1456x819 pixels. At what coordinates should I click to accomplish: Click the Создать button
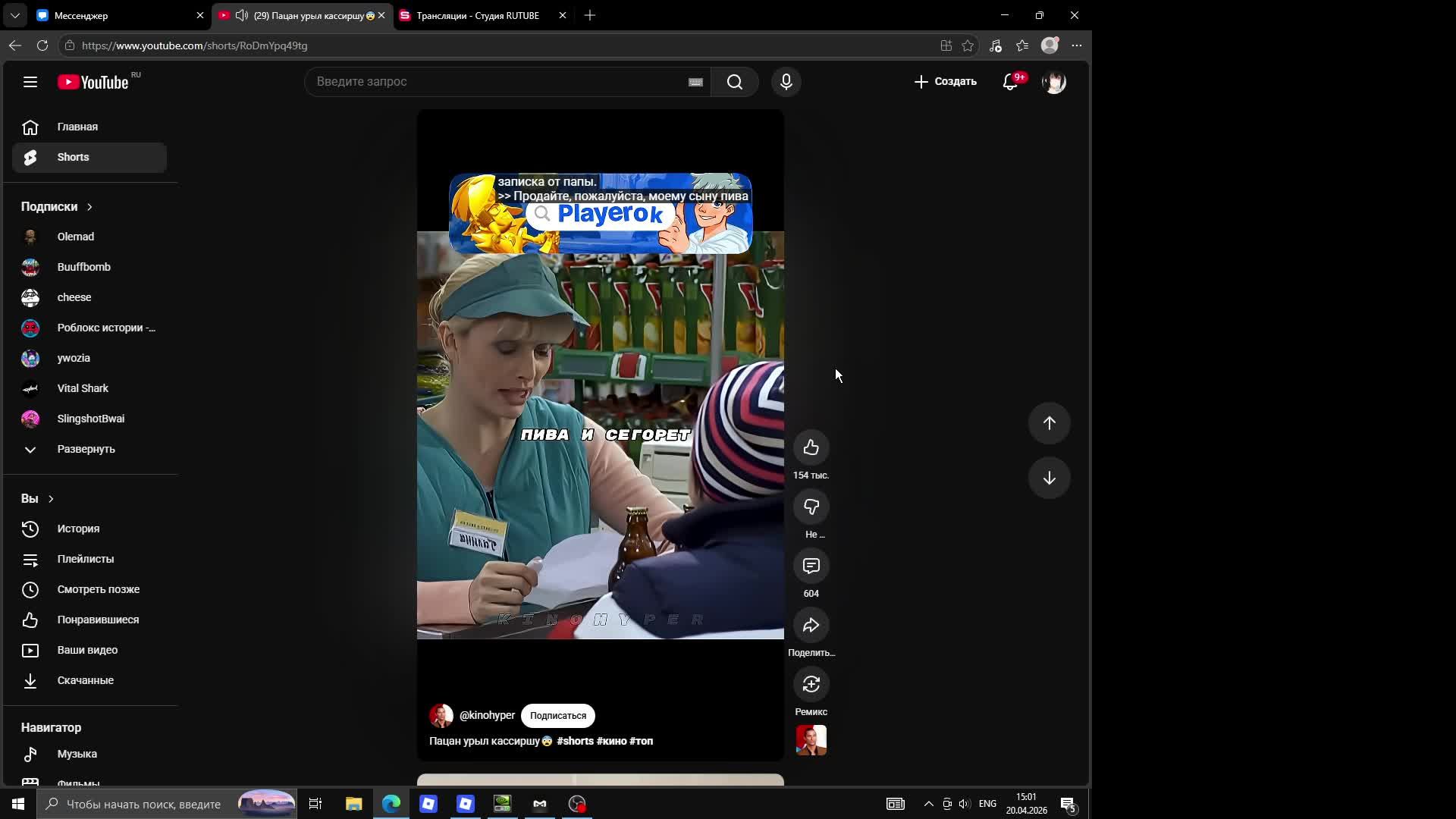tap(945, 82)
